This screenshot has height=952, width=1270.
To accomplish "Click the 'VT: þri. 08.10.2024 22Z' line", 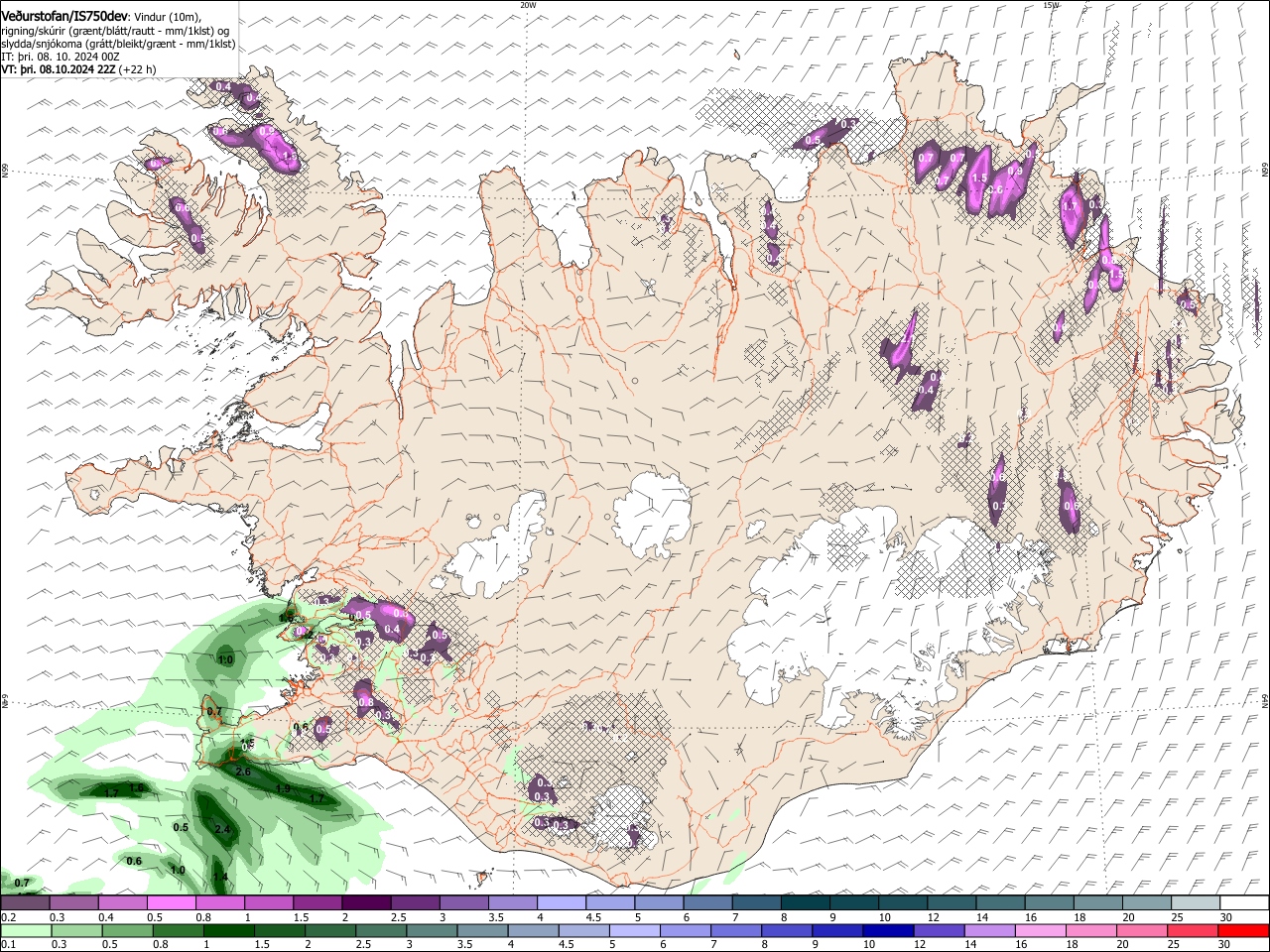I will [x=60, y=69].
